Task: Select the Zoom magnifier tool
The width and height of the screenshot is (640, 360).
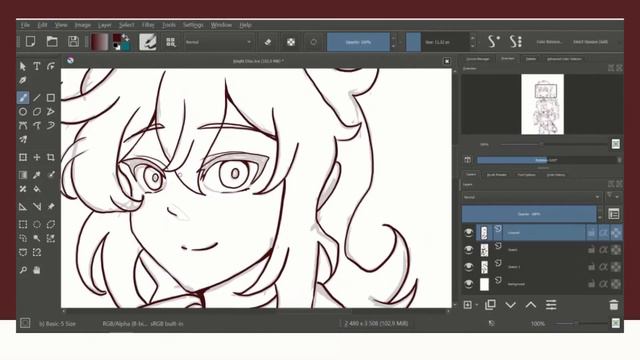Action: (x=23, y=270)
